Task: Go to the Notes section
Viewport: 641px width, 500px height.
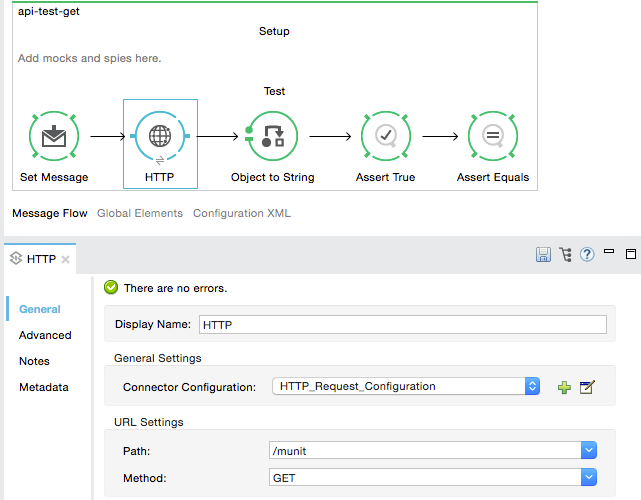Action: [x=34, y=361]
